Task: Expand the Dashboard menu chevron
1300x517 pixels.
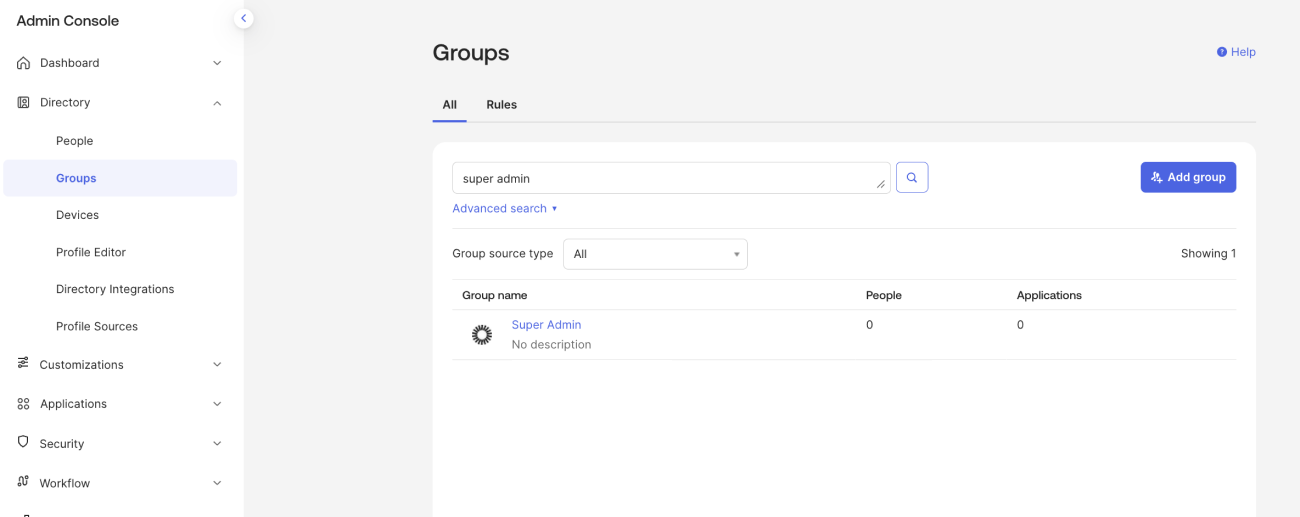Action: coord(217,63)
